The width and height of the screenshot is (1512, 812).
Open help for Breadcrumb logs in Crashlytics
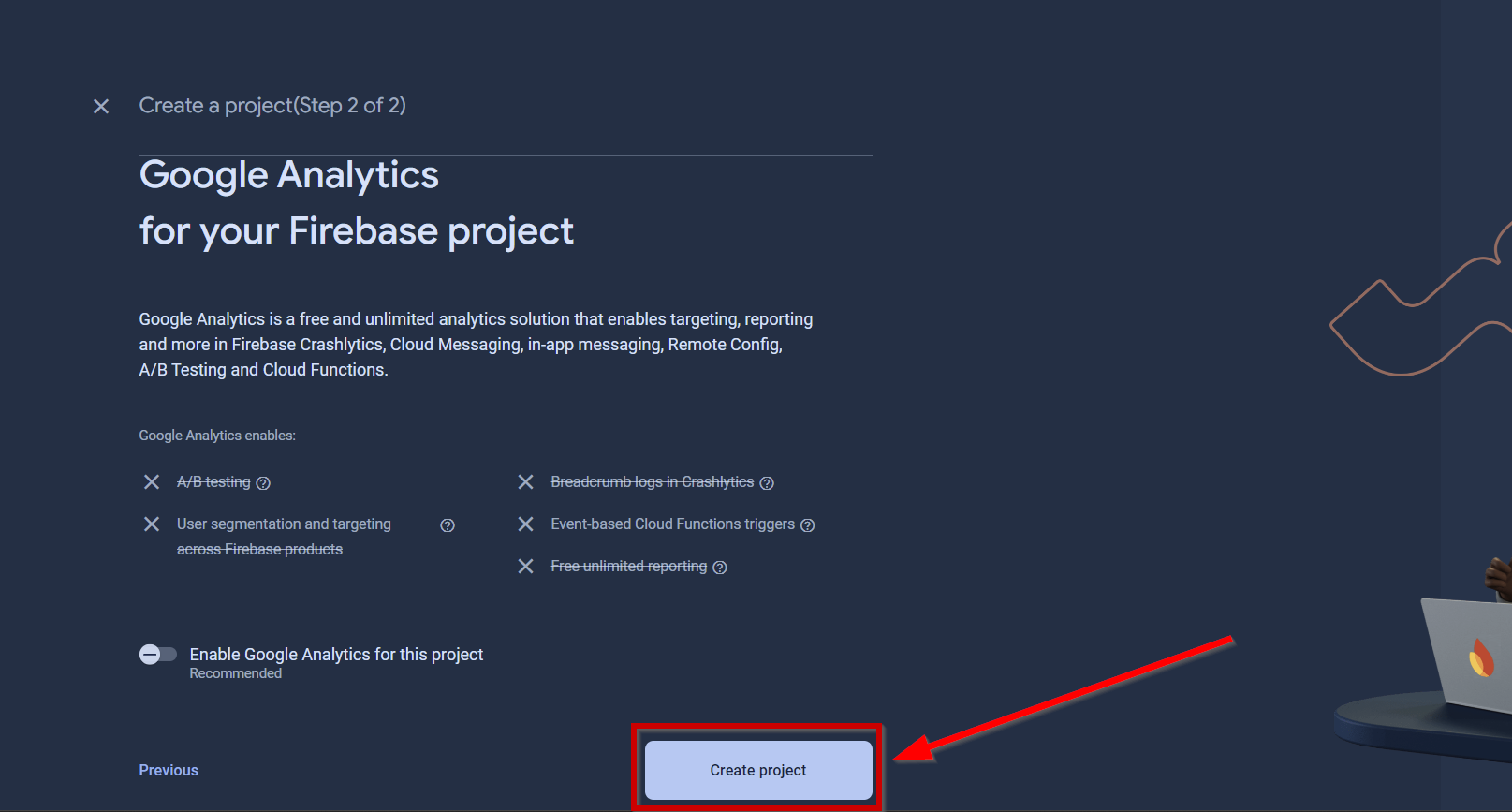coord(767,483)
